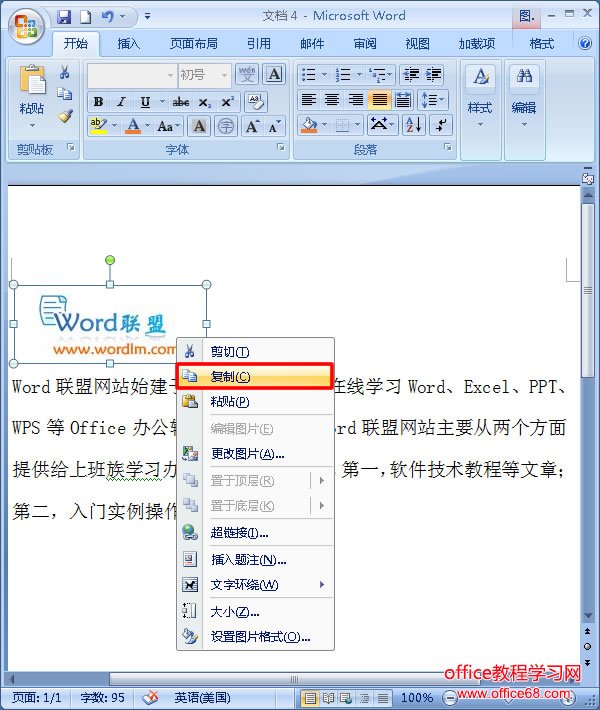Toggle Italic formatting
Screen dimensions: 600x710
(122, 102)
